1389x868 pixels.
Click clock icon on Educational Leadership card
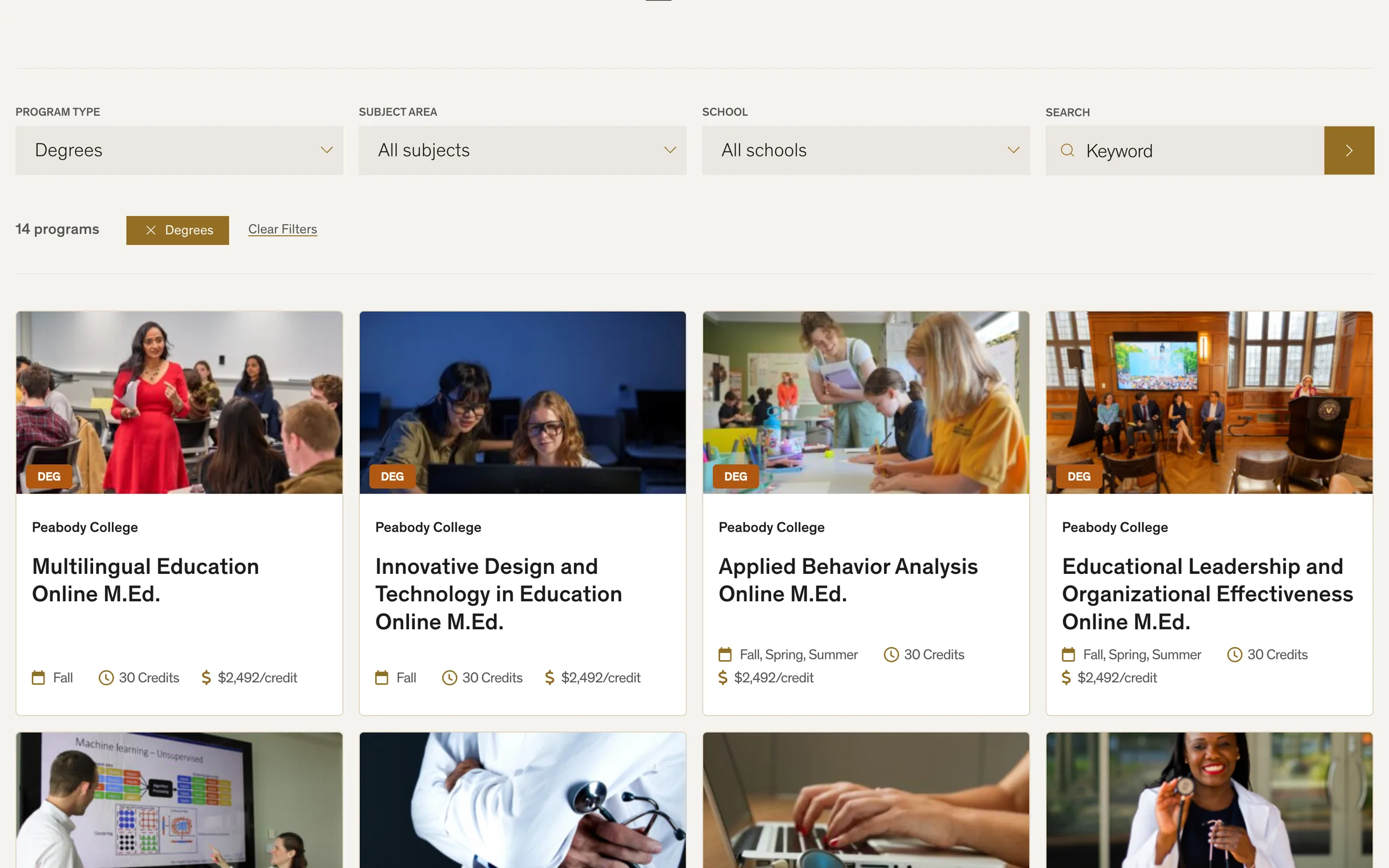(x=1234, y=655)
